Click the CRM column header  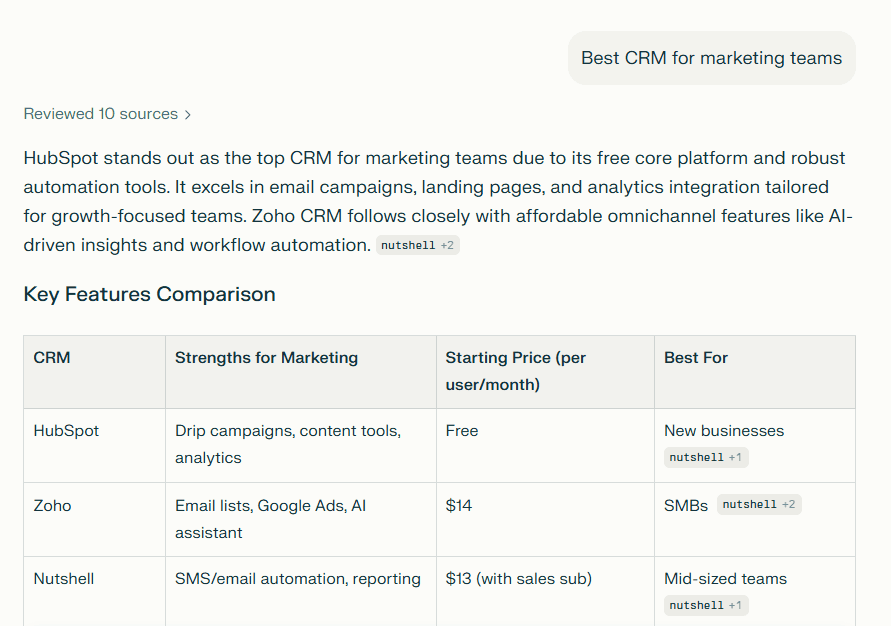coord(52,358)
